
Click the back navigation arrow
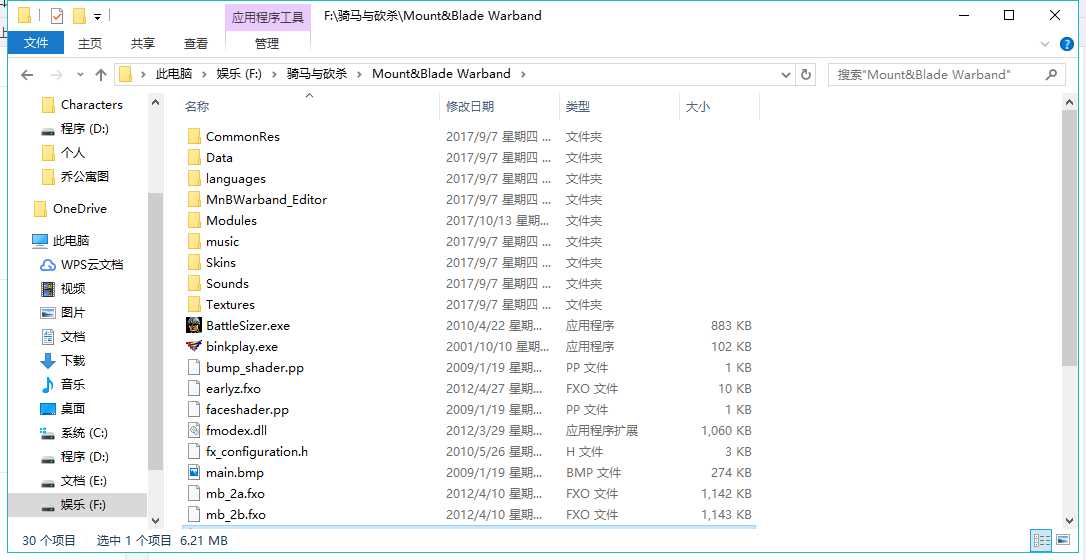(27, 75)
